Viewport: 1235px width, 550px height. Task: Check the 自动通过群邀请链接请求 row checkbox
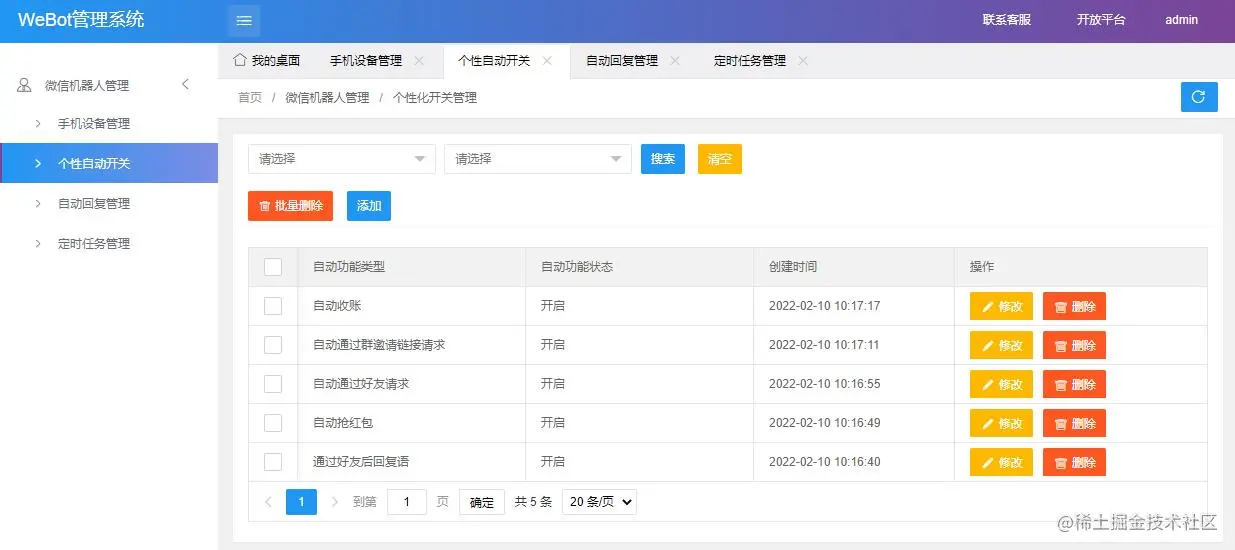pos(273,345)
